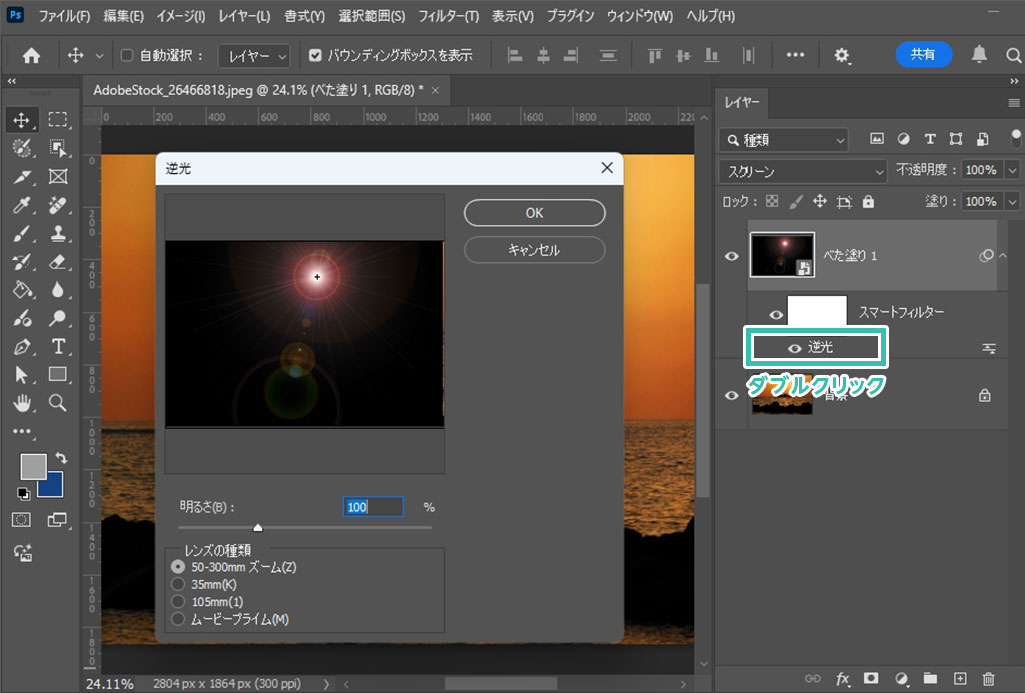Select the Brush tool
Image resolution: width=1025 pixels, height=693 pixels.
coord(22,234)
